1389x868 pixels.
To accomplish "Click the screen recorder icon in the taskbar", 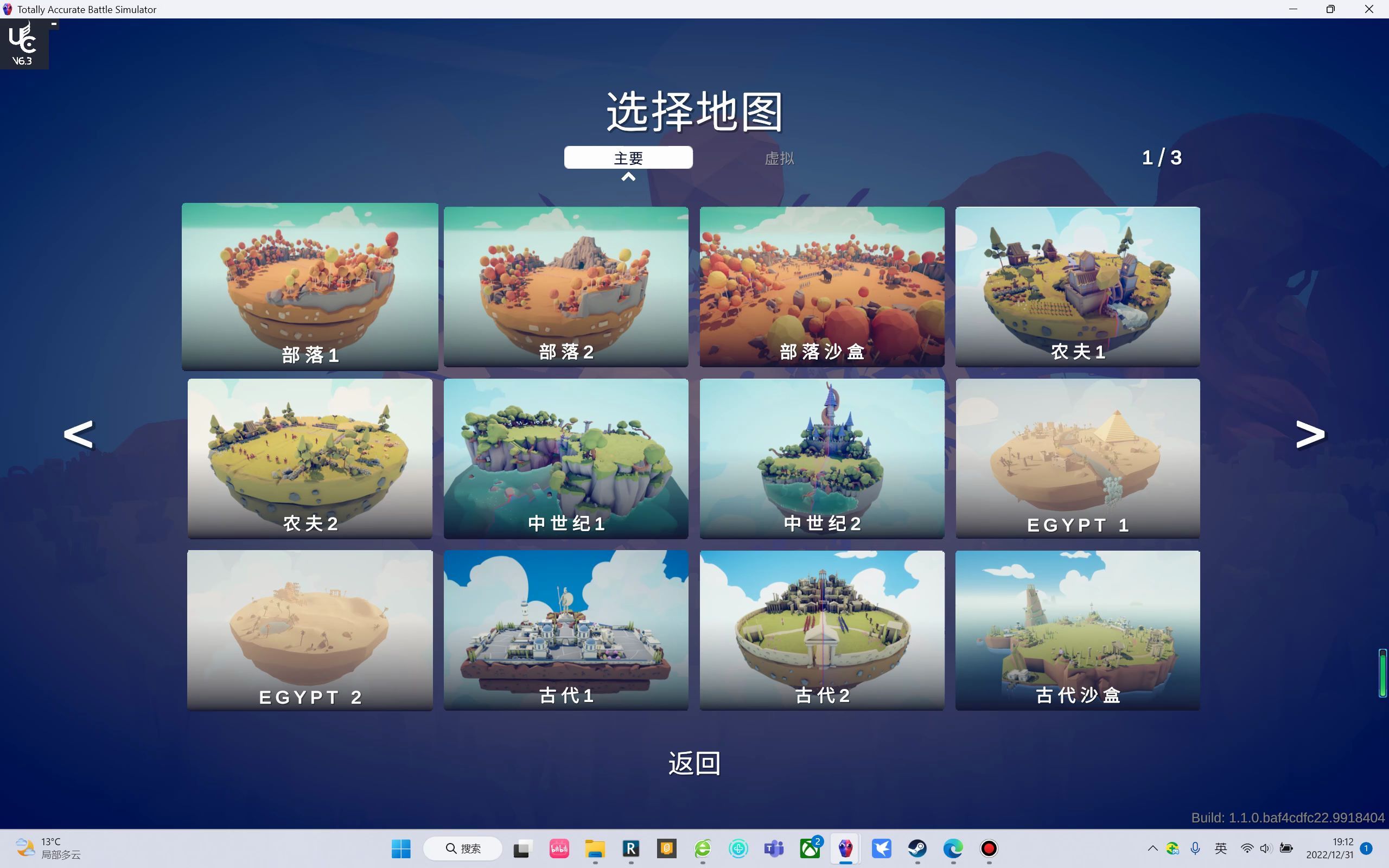I will (989, 848).
